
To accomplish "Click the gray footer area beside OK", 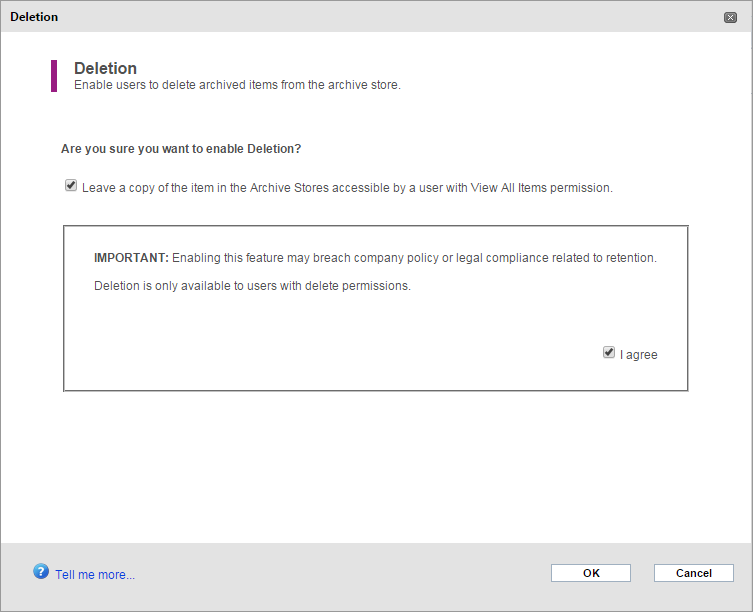I will (336, 573).
